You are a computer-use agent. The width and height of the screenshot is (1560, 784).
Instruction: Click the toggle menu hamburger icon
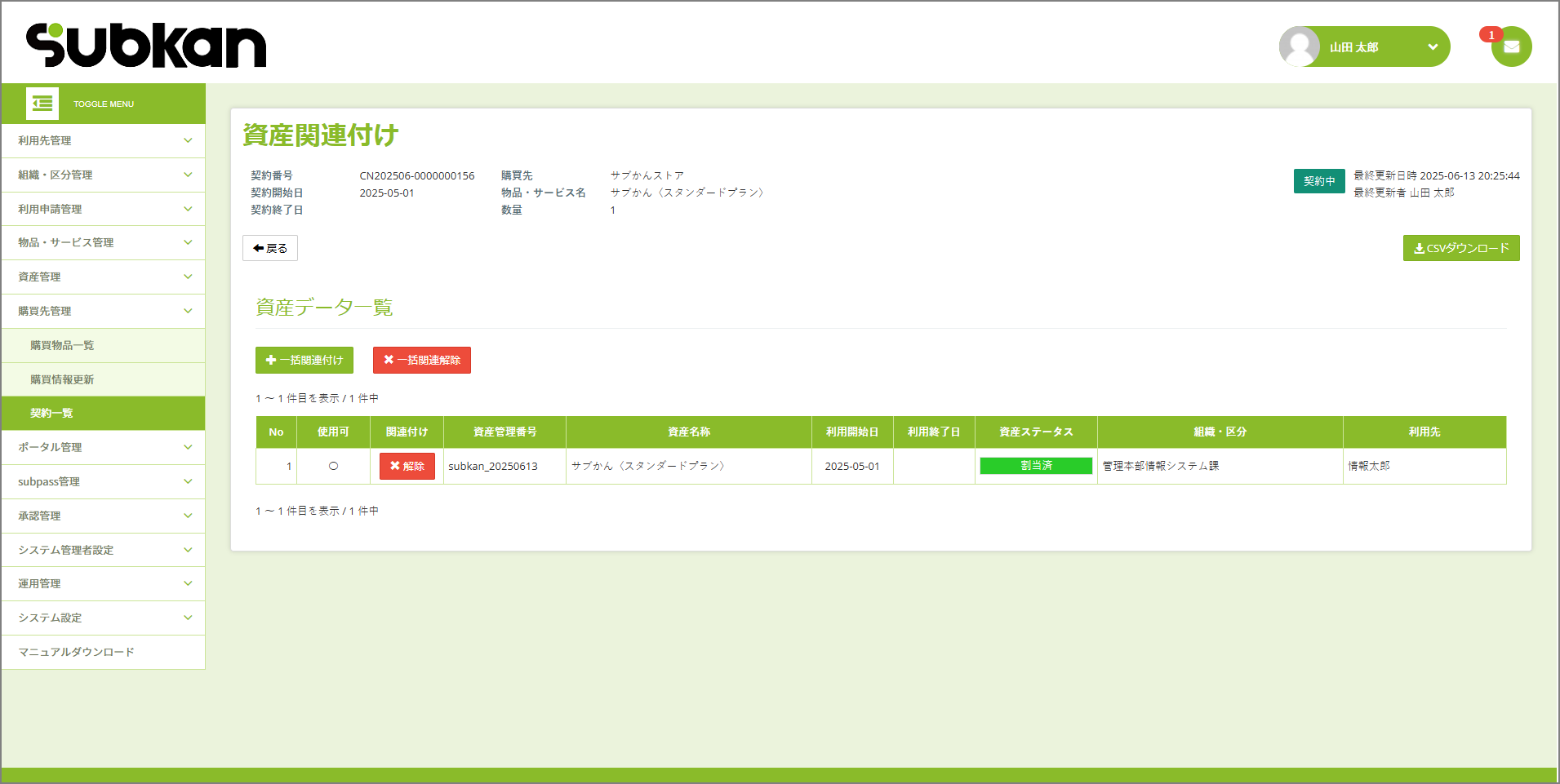(42, 104)
